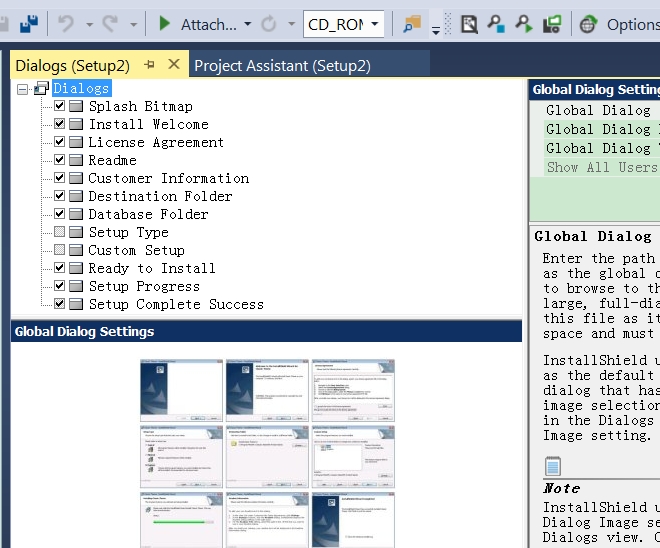Click the Undo arrow icon

pos(66,24)
